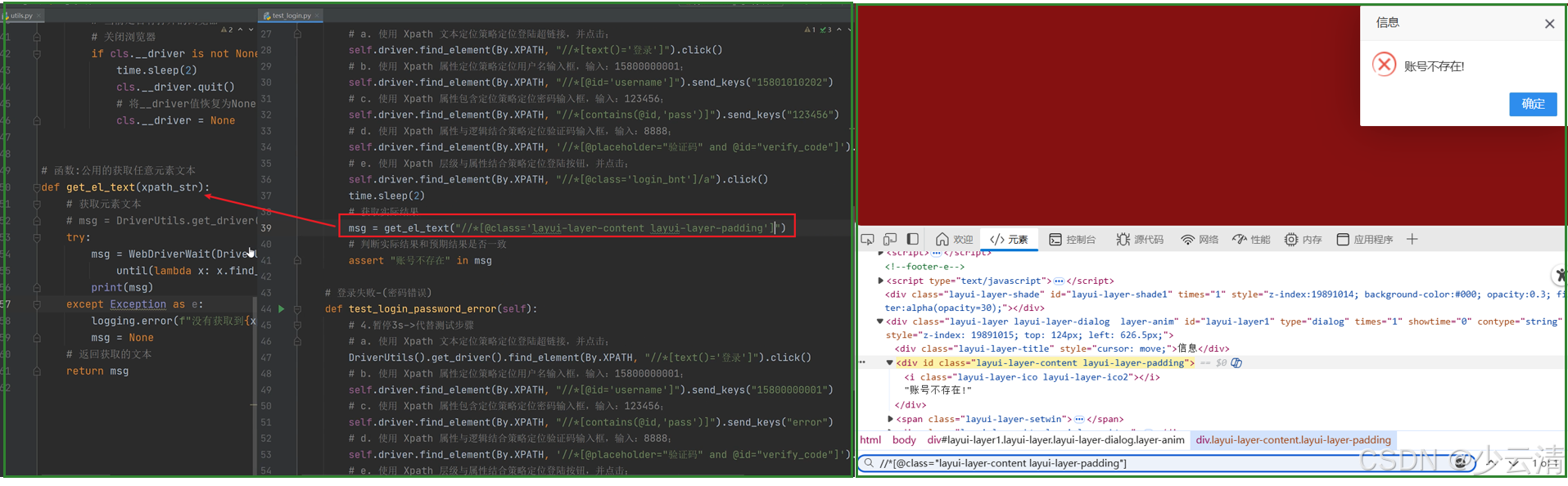Screen dimensions: 1568x486
Task: Select the i class layui-layer-ico line
Action: pos(1032,377)
